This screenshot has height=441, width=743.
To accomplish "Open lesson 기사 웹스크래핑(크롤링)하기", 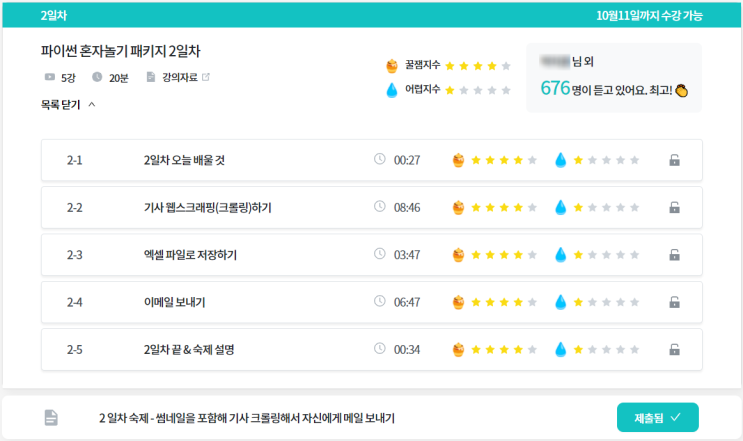I will pyautogui.click(x=208, y=207).
